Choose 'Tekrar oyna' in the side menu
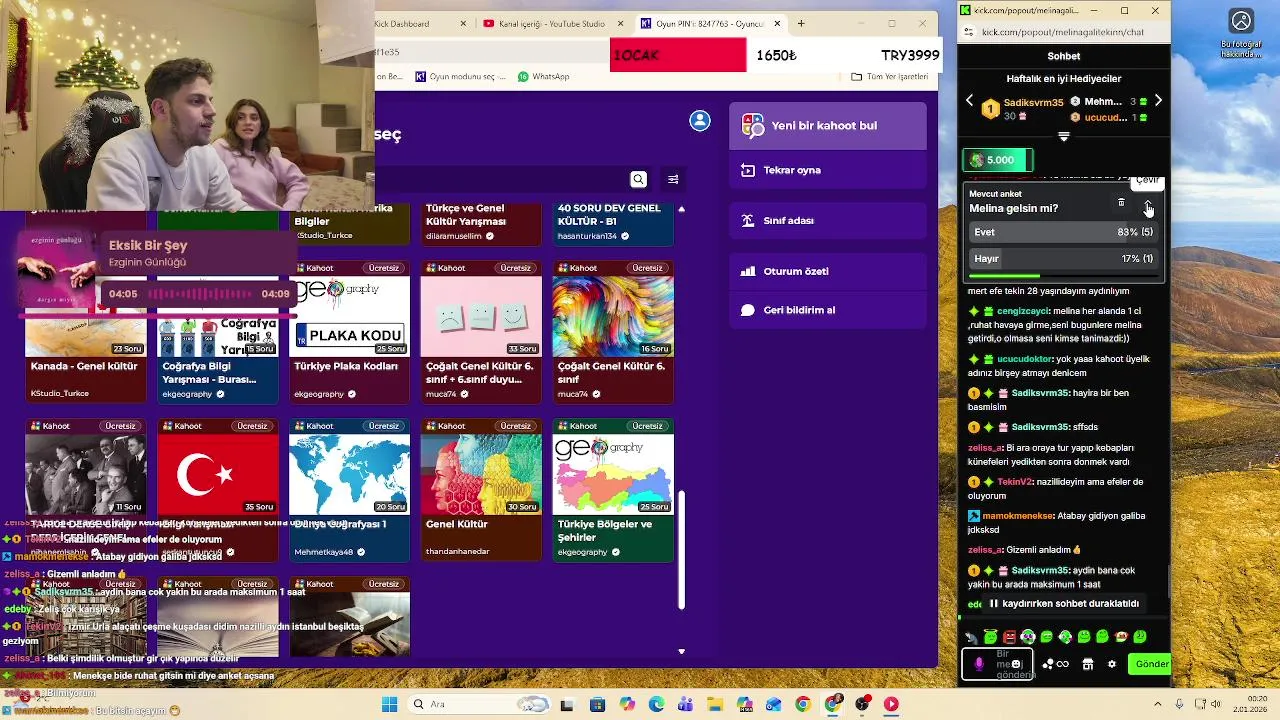This screenshot has width=1280, height=720. 828,170
